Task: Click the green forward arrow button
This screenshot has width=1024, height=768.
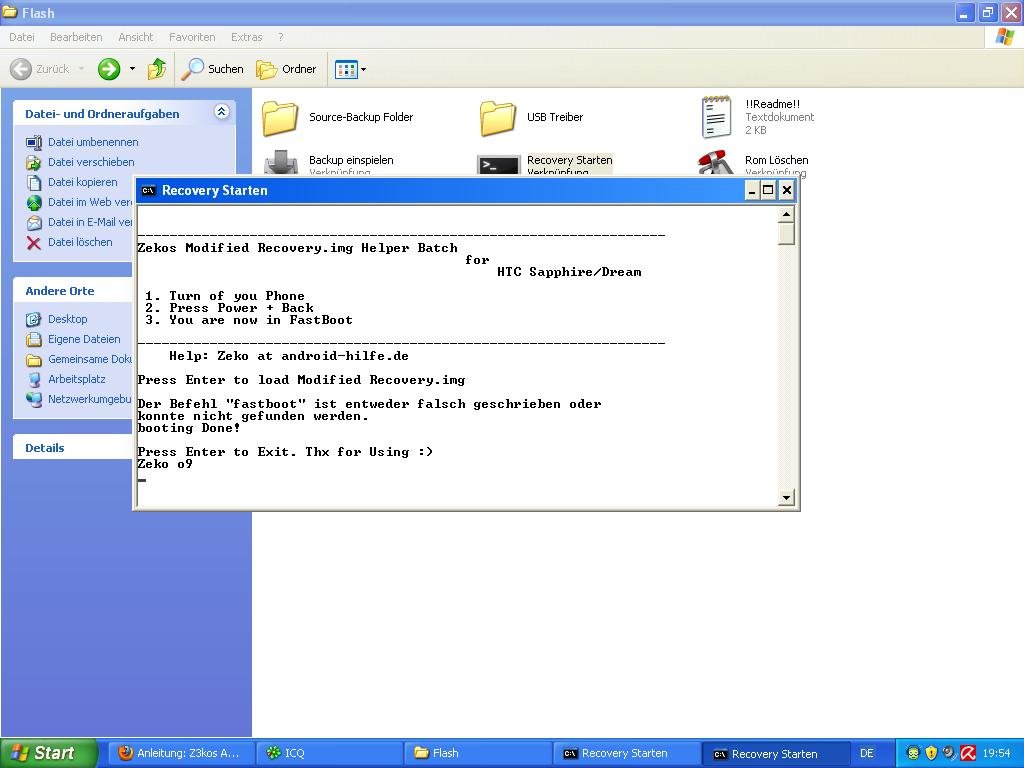Action: 109,69
